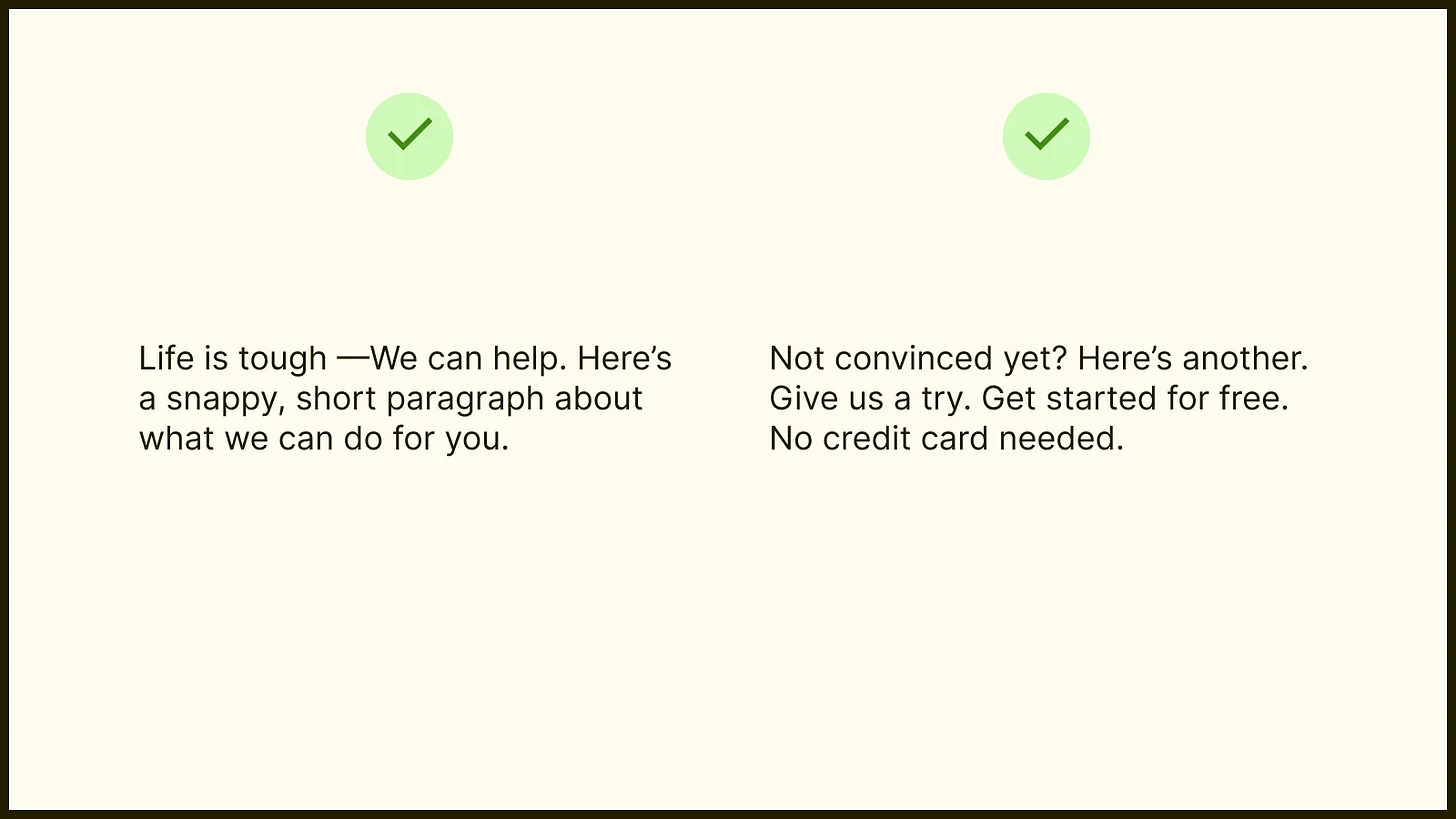Click the words "Life is tough"
This screenshot has height=819, width=1456.
[x=232, y=358]
